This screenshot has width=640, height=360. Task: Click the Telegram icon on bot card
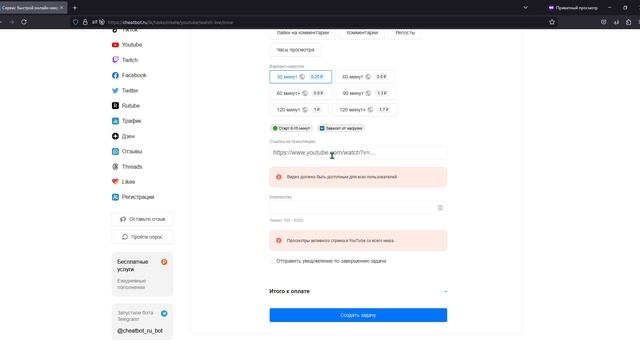click(x=164, y=313)
